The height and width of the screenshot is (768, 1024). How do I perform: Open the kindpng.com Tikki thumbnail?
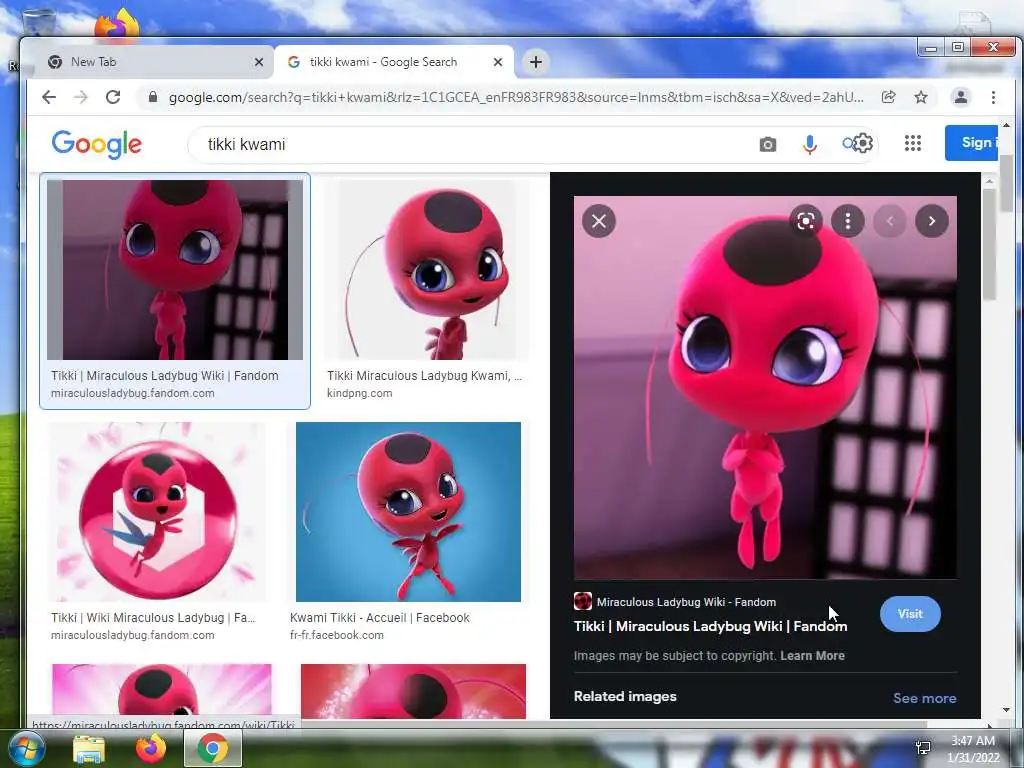pyautogui.click(x=426, y=270)
